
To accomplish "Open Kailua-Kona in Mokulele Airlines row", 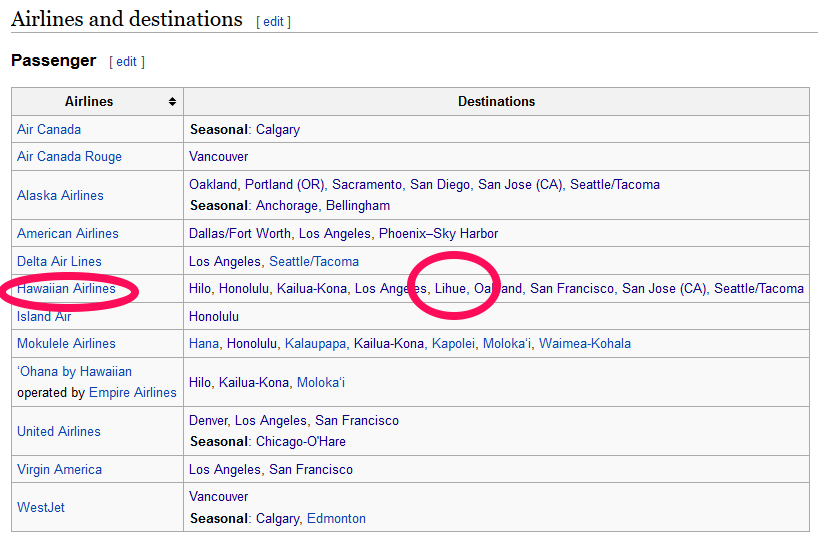I will [389, 343].
